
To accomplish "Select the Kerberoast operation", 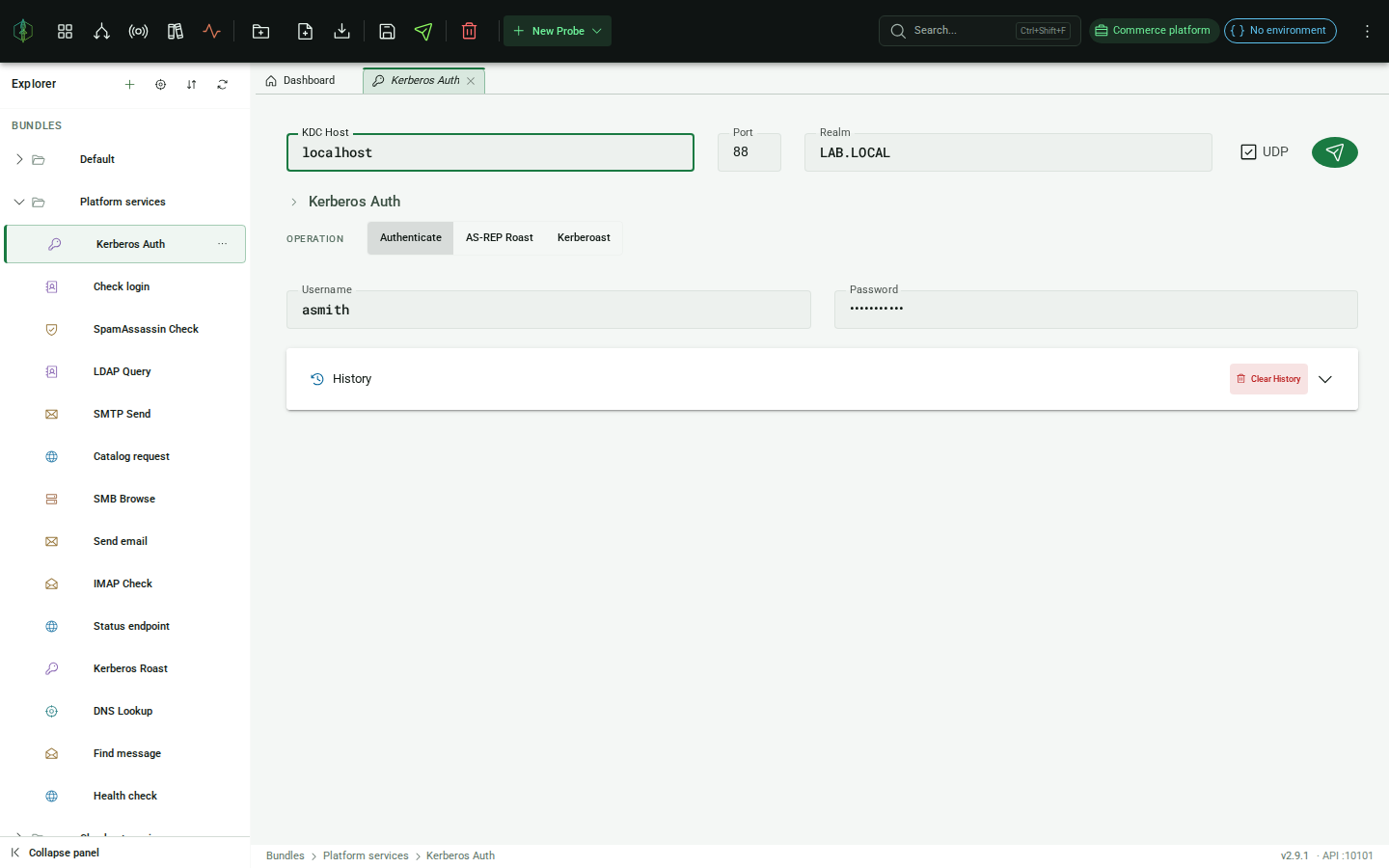I will [584, 237].
